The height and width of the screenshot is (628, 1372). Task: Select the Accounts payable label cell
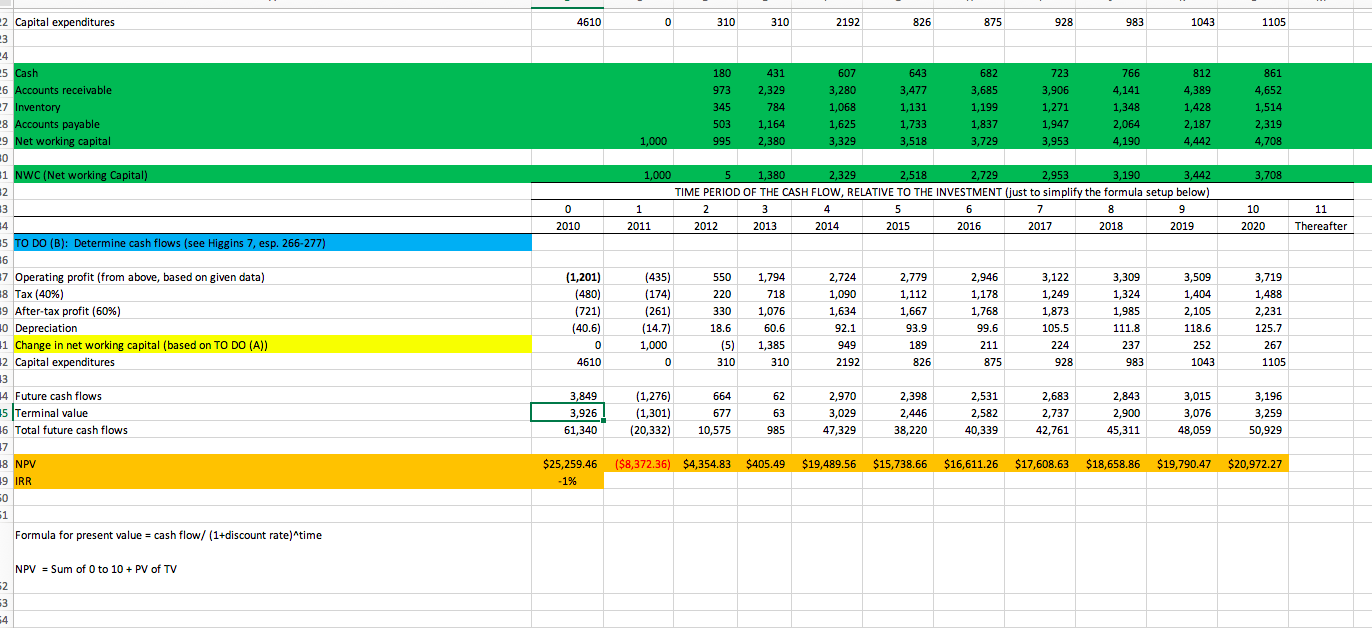pyautogui.click(x=55, y=124)
